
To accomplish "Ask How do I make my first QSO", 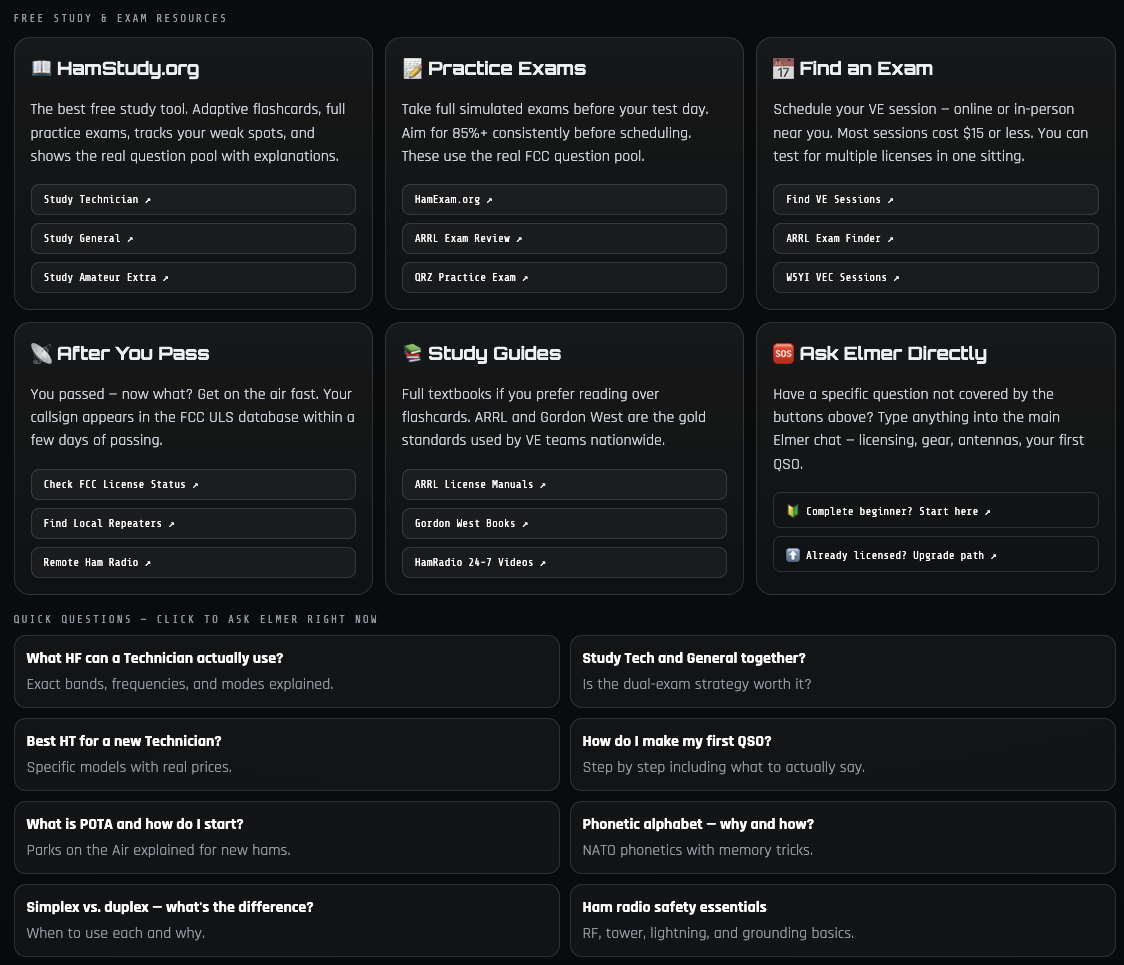I will pyautogui.click(x=842, y=754).
